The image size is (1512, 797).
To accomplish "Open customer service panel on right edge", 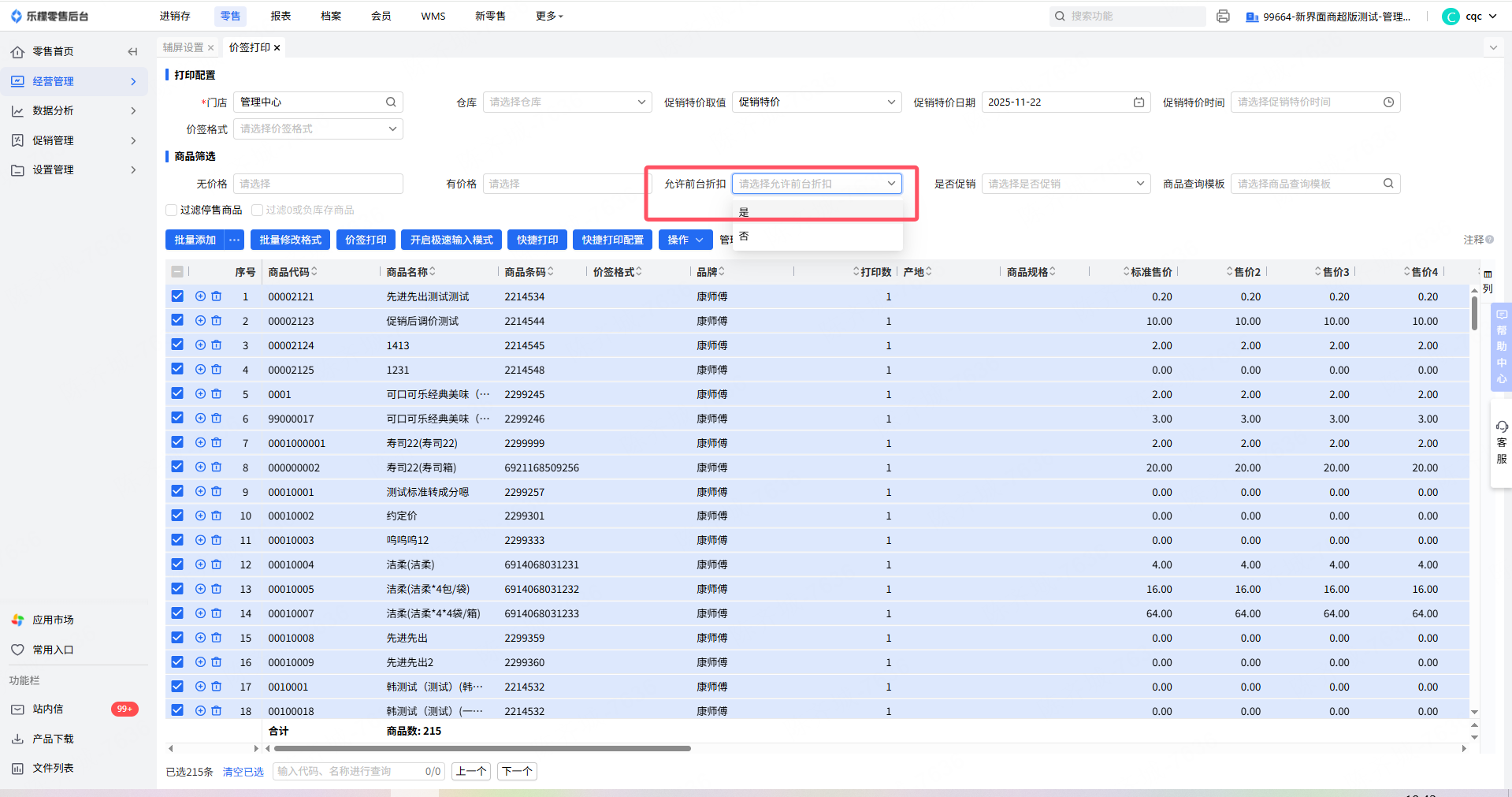I will click(x=1502, y=442).
